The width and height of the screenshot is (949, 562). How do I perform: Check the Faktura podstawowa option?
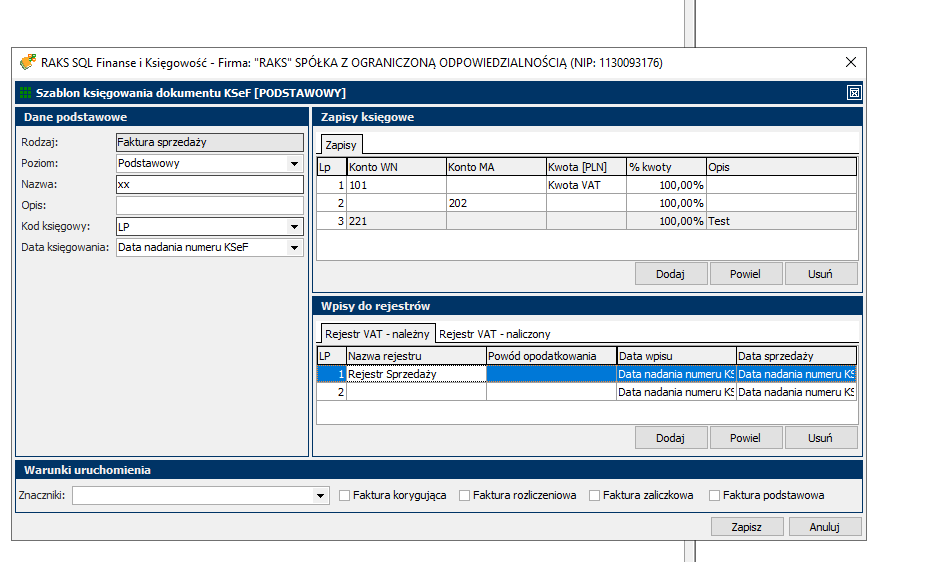coord(715,495)
